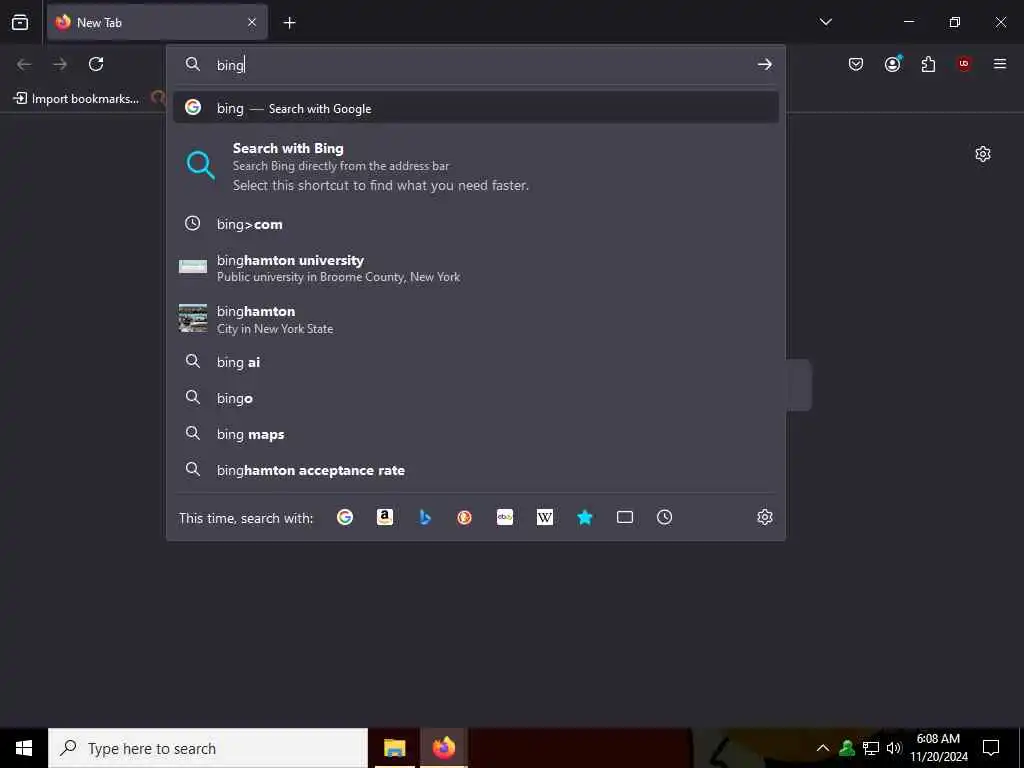
Task: Search this time with Google icon
Action: (x=345, y=517)
